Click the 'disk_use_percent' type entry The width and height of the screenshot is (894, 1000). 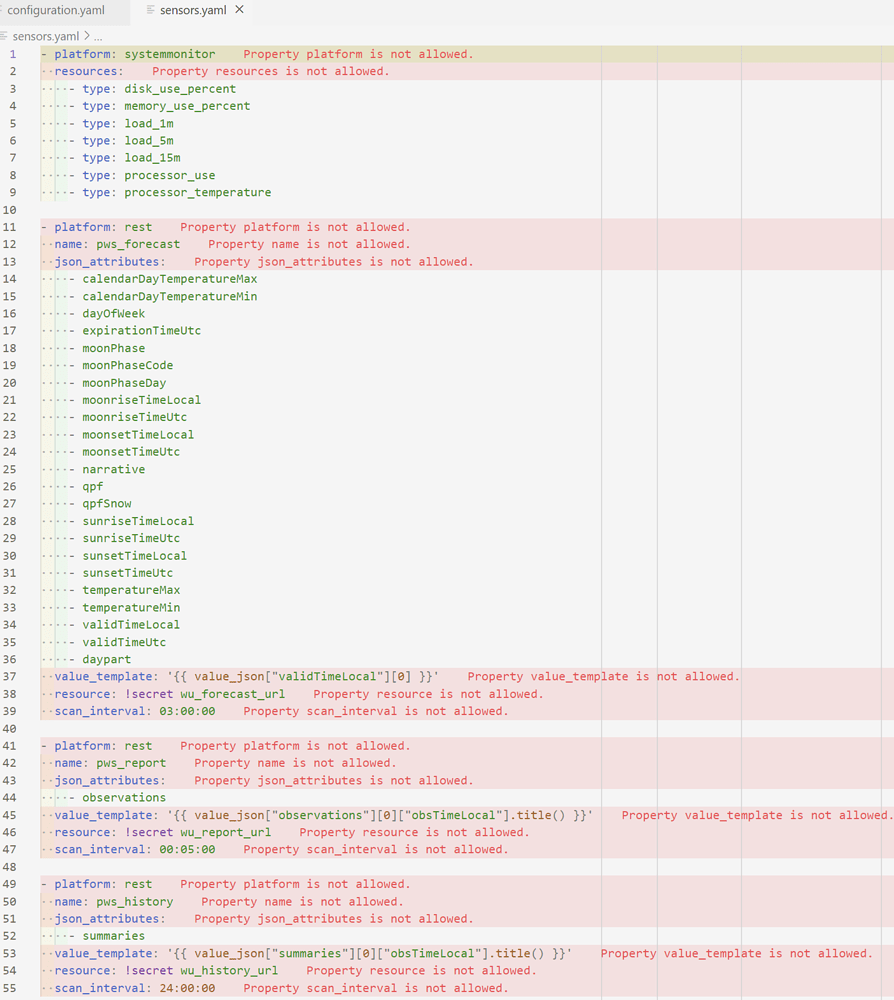pyautogui.click(x=183, y=88)
